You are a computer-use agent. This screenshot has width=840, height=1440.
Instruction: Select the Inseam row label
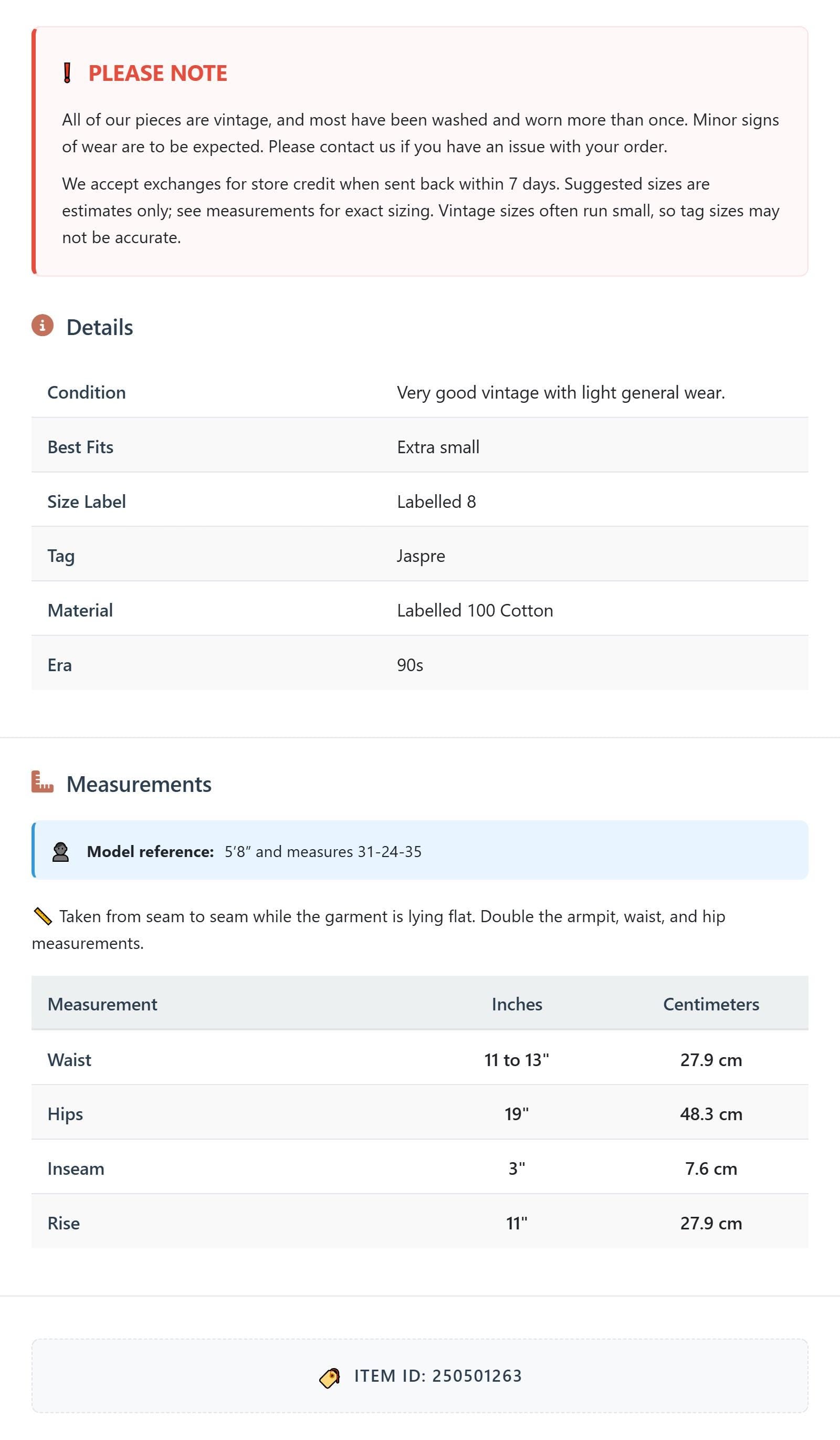[x=76, y=1168]
